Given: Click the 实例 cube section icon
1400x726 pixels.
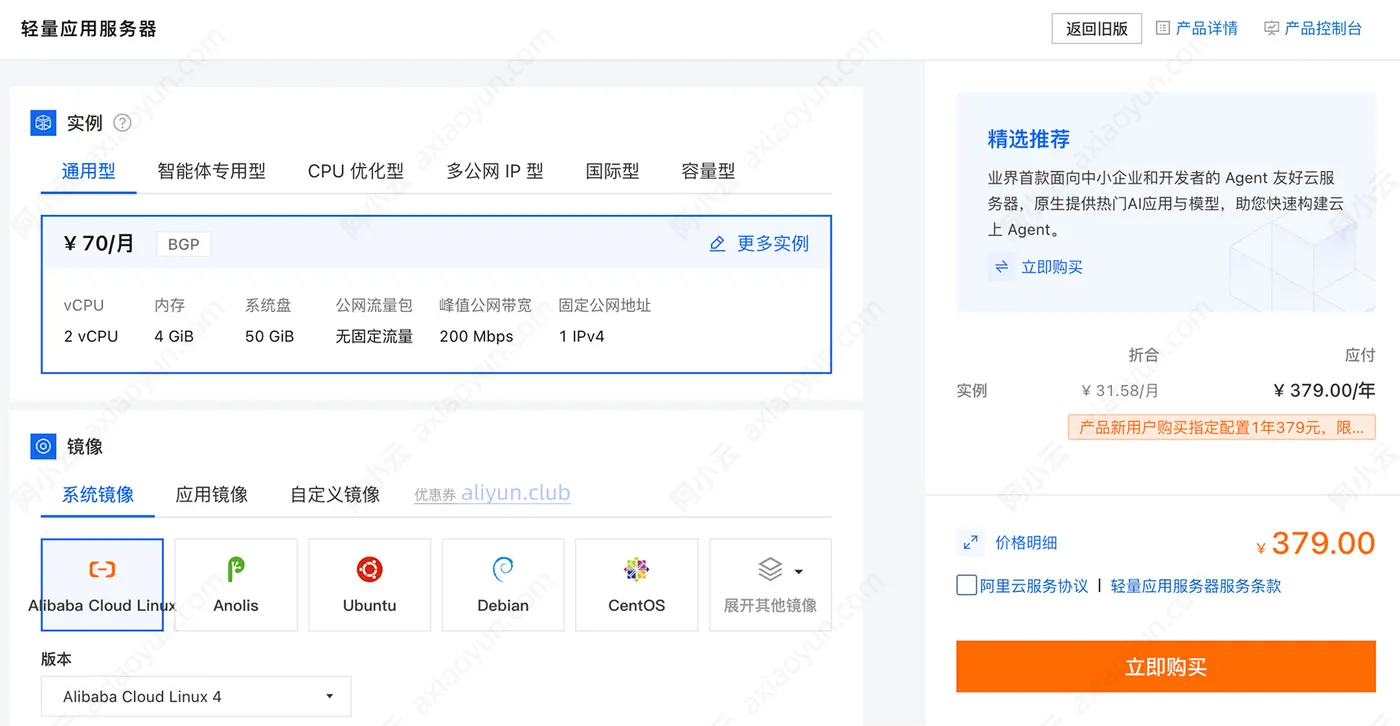Looking at the screenshot, I should [x=43, y=123].
